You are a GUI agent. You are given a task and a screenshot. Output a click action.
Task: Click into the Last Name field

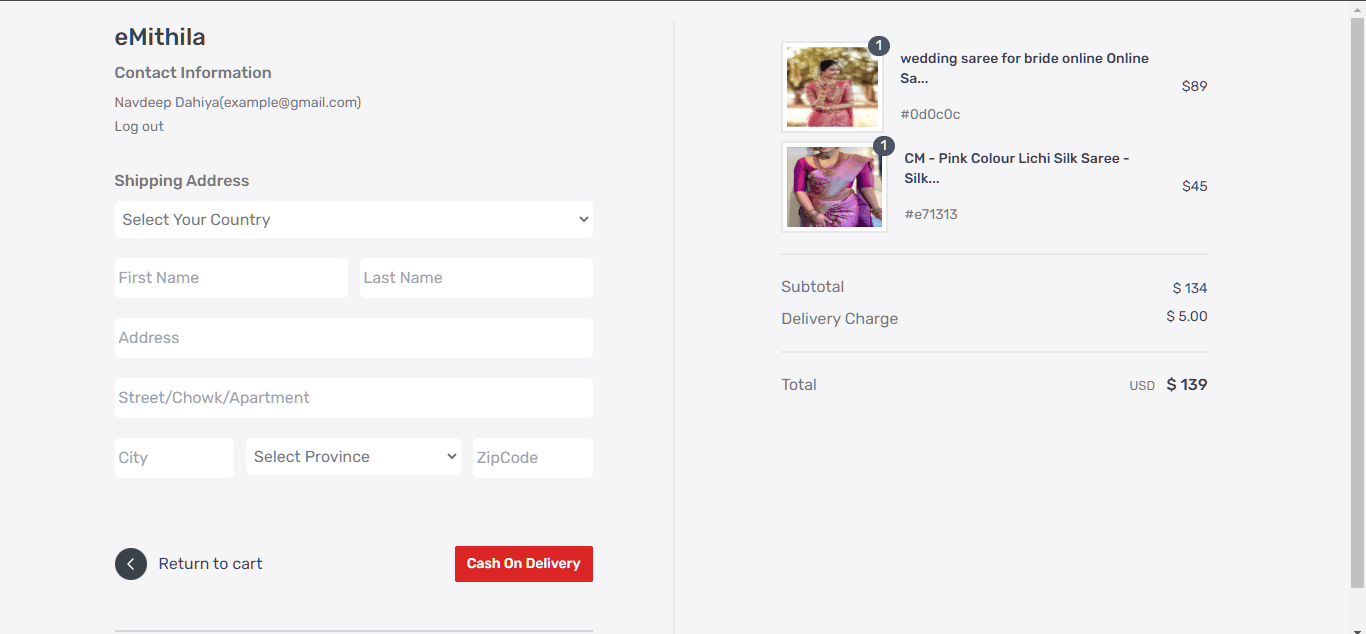pos(476,278)
